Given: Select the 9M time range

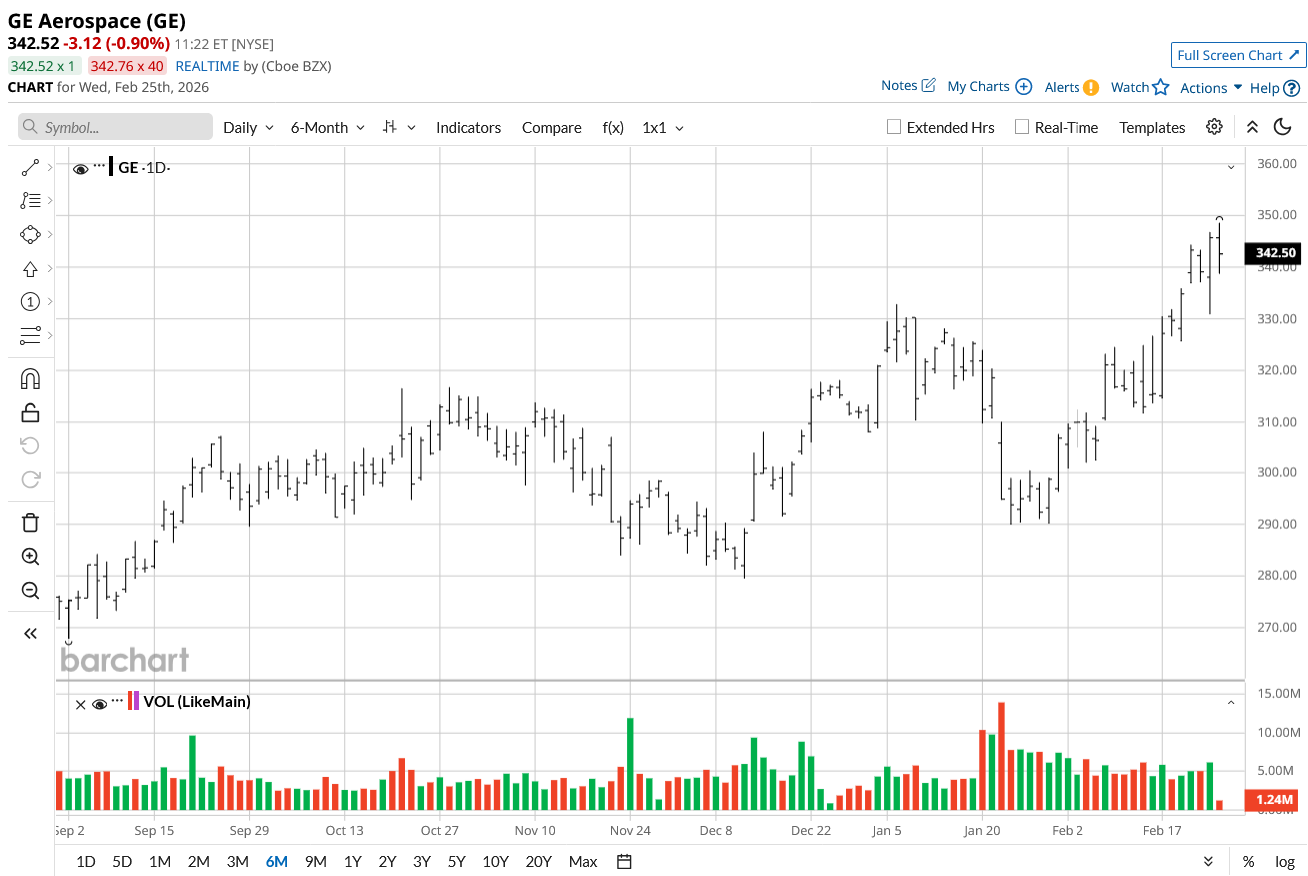Looking at the screenshot, I should tap(316, 861).
